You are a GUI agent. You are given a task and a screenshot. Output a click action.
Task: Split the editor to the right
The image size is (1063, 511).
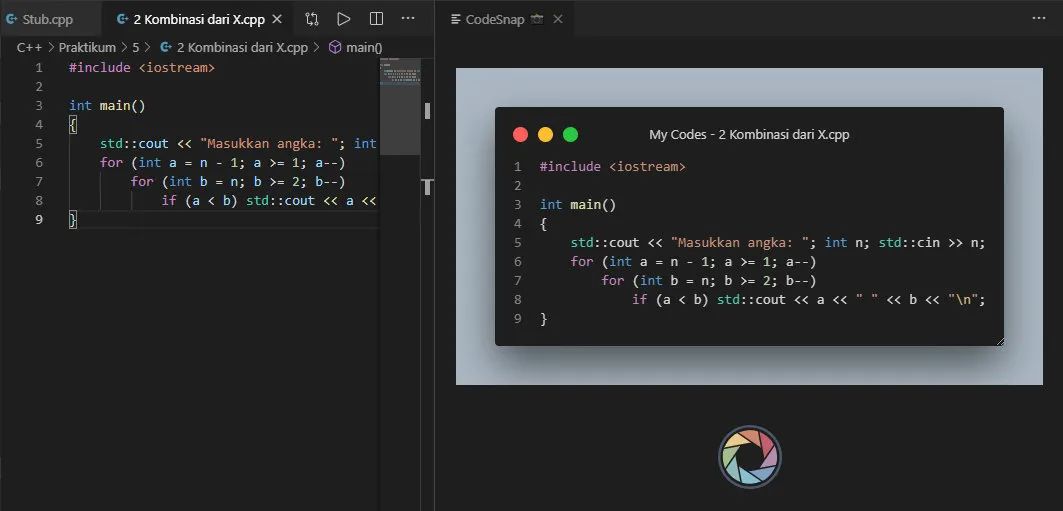click(x=376, y=19)
